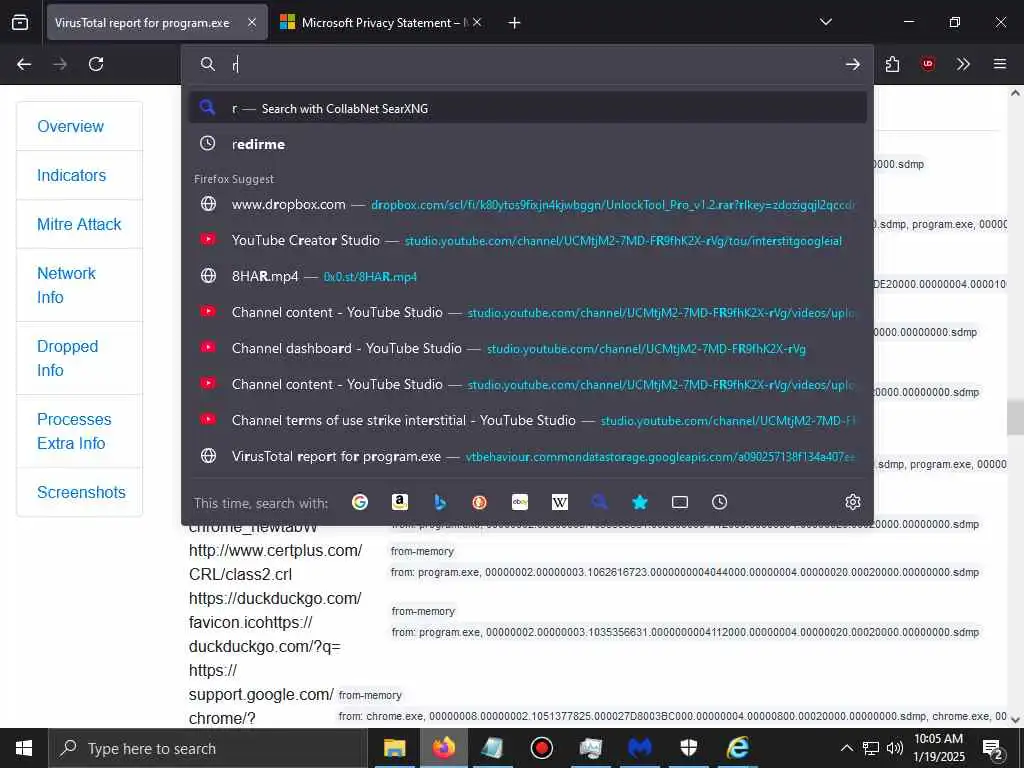This screenshot has height=768, width=1024.
Task: Open volume control in system tray
Action: (895, 748)
